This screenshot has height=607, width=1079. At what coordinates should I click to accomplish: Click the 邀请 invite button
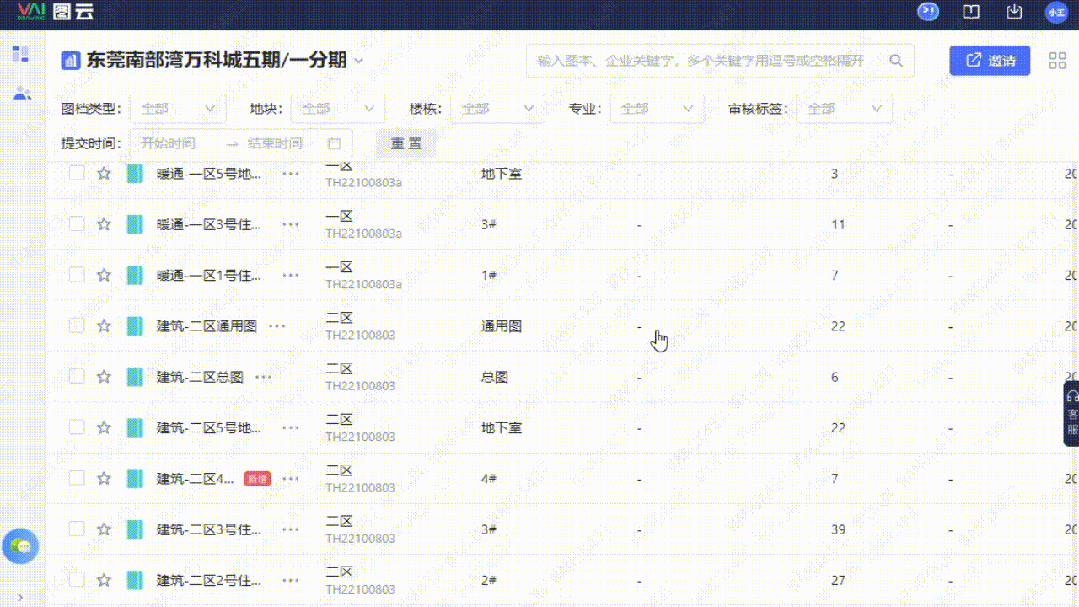point(989,61)
